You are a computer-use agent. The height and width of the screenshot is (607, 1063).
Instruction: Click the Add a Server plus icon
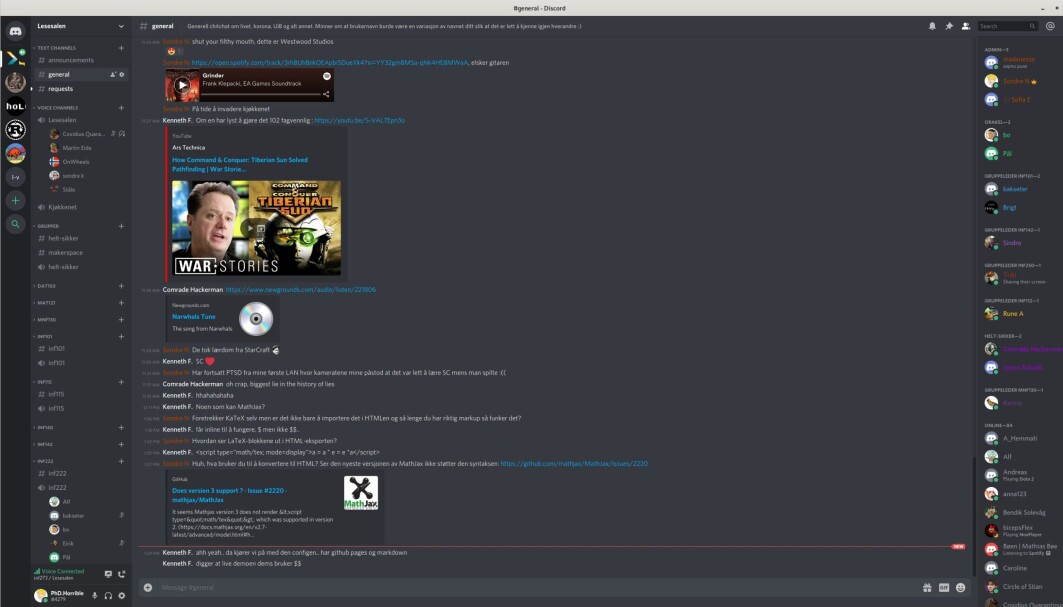(15, 201)
